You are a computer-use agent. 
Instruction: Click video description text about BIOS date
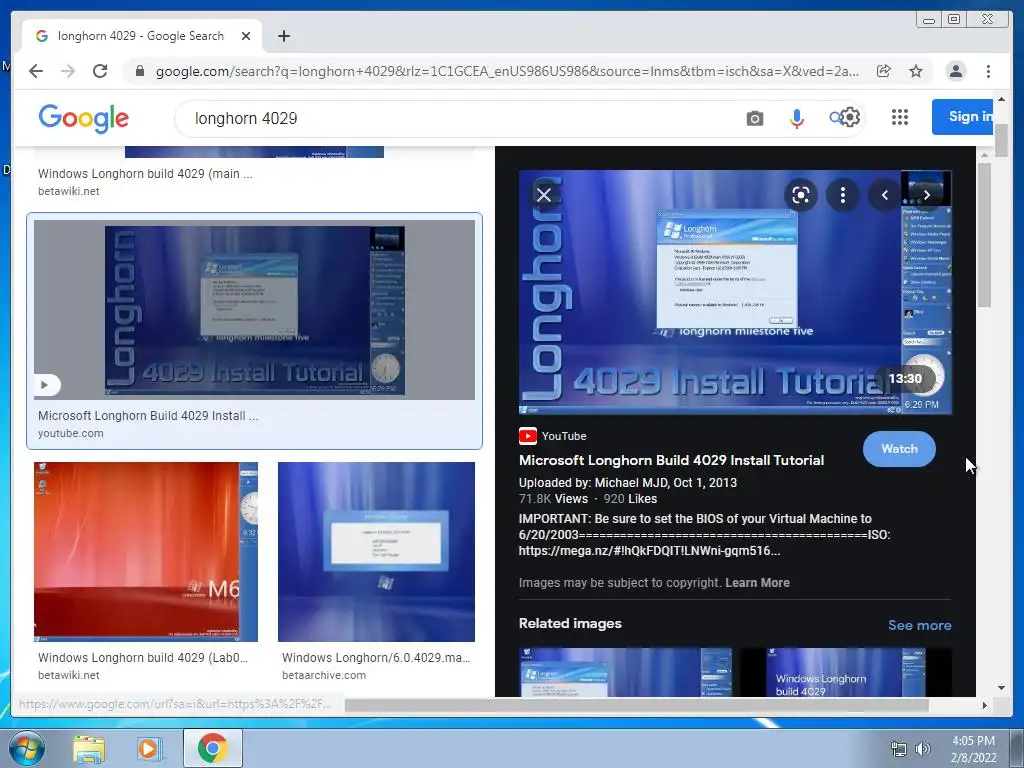click(x=705, y=534)
